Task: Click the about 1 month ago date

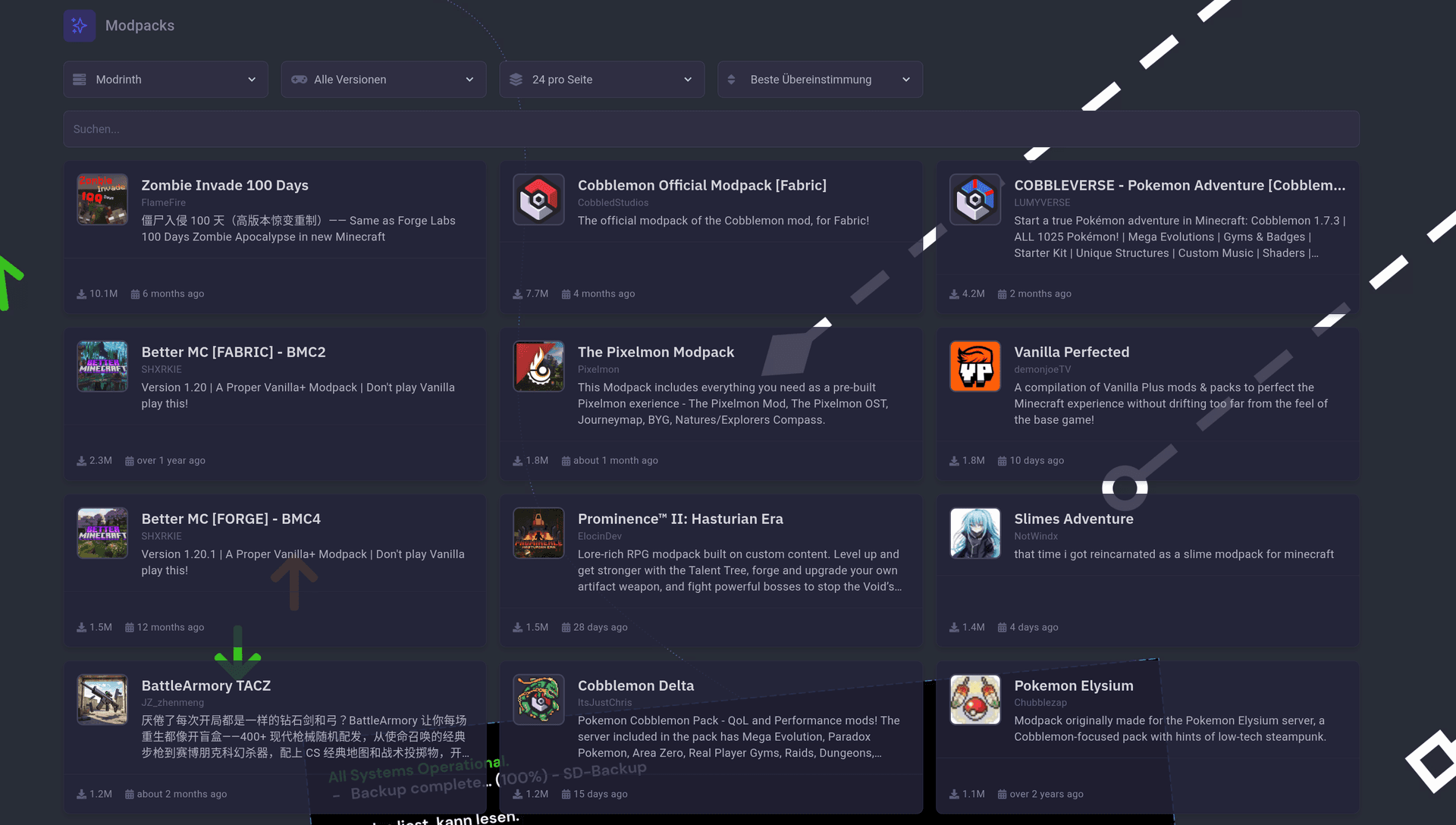Action: click(x=615, y=460)
